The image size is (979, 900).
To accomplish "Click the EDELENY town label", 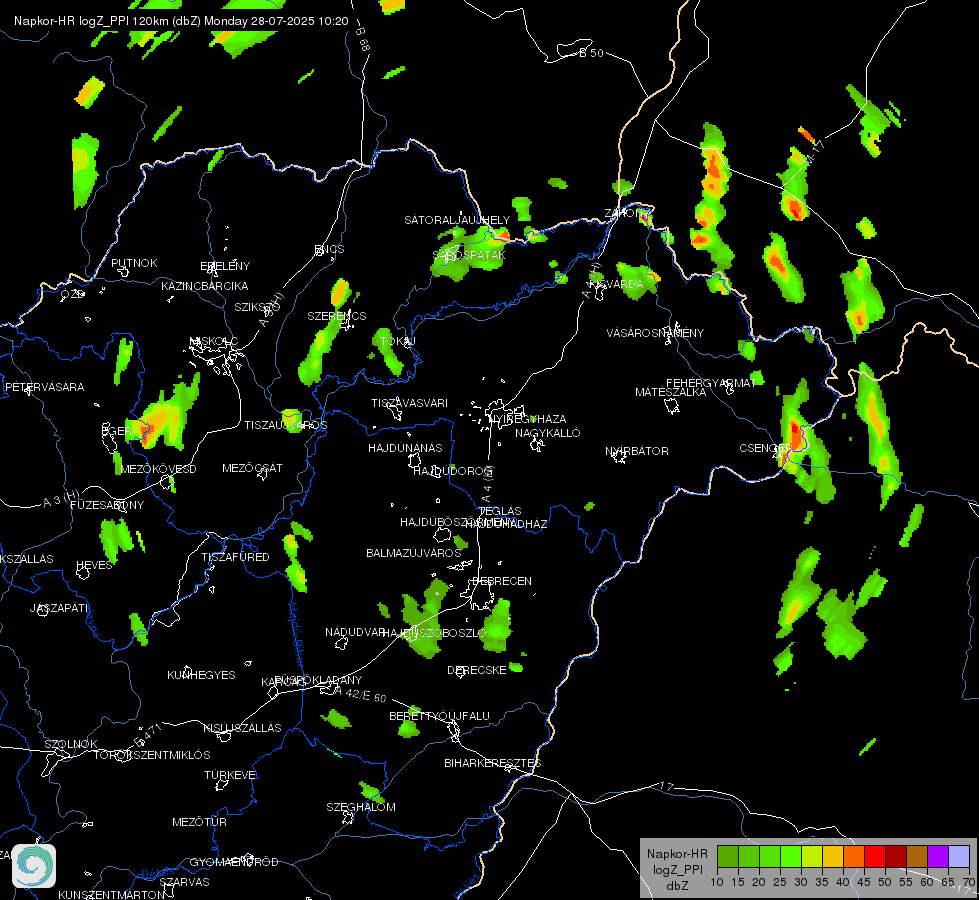I will [225, 266].
